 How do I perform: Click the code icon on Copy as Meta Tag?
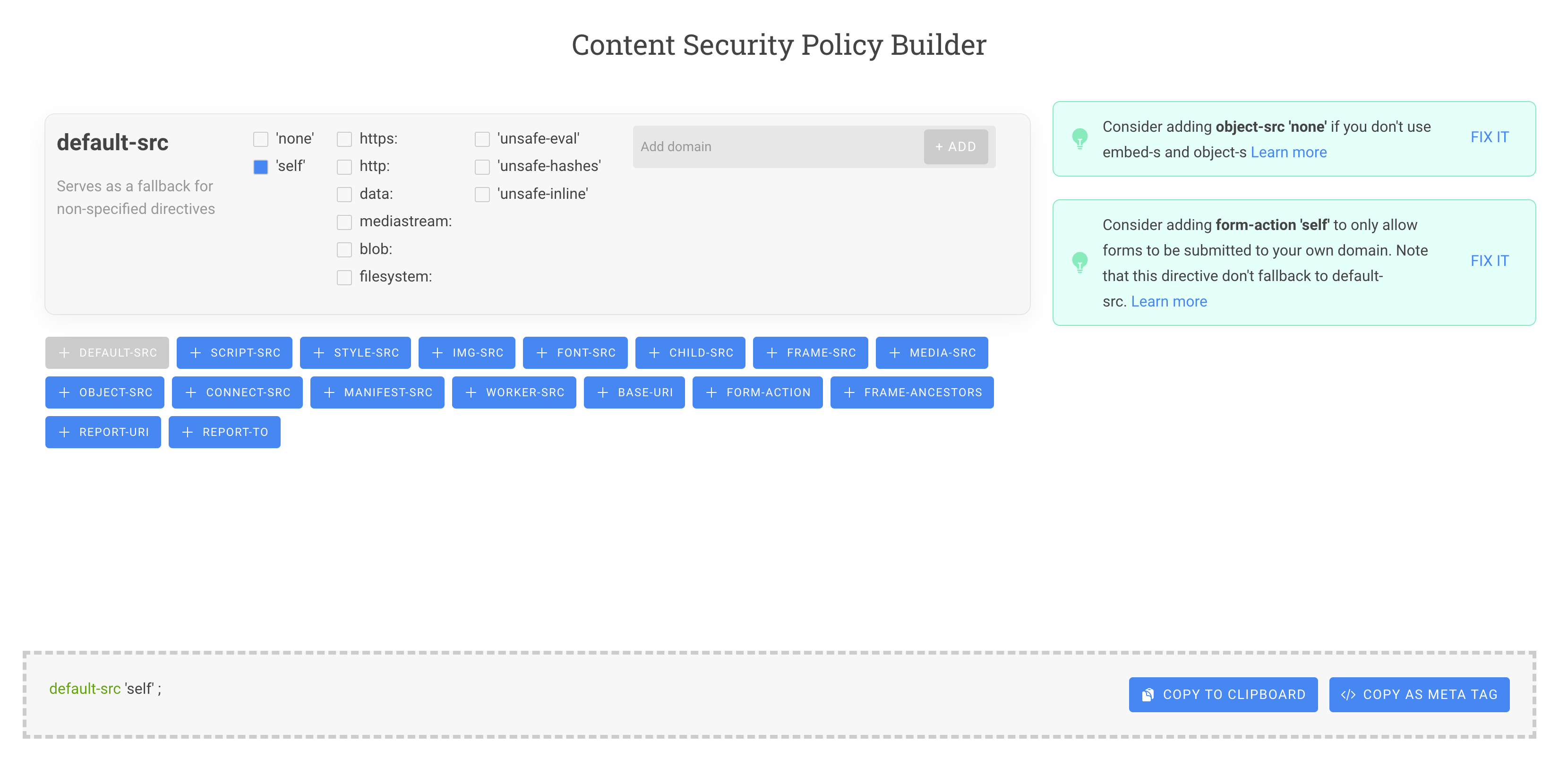pyautogui.click(x=1348, y=694)
